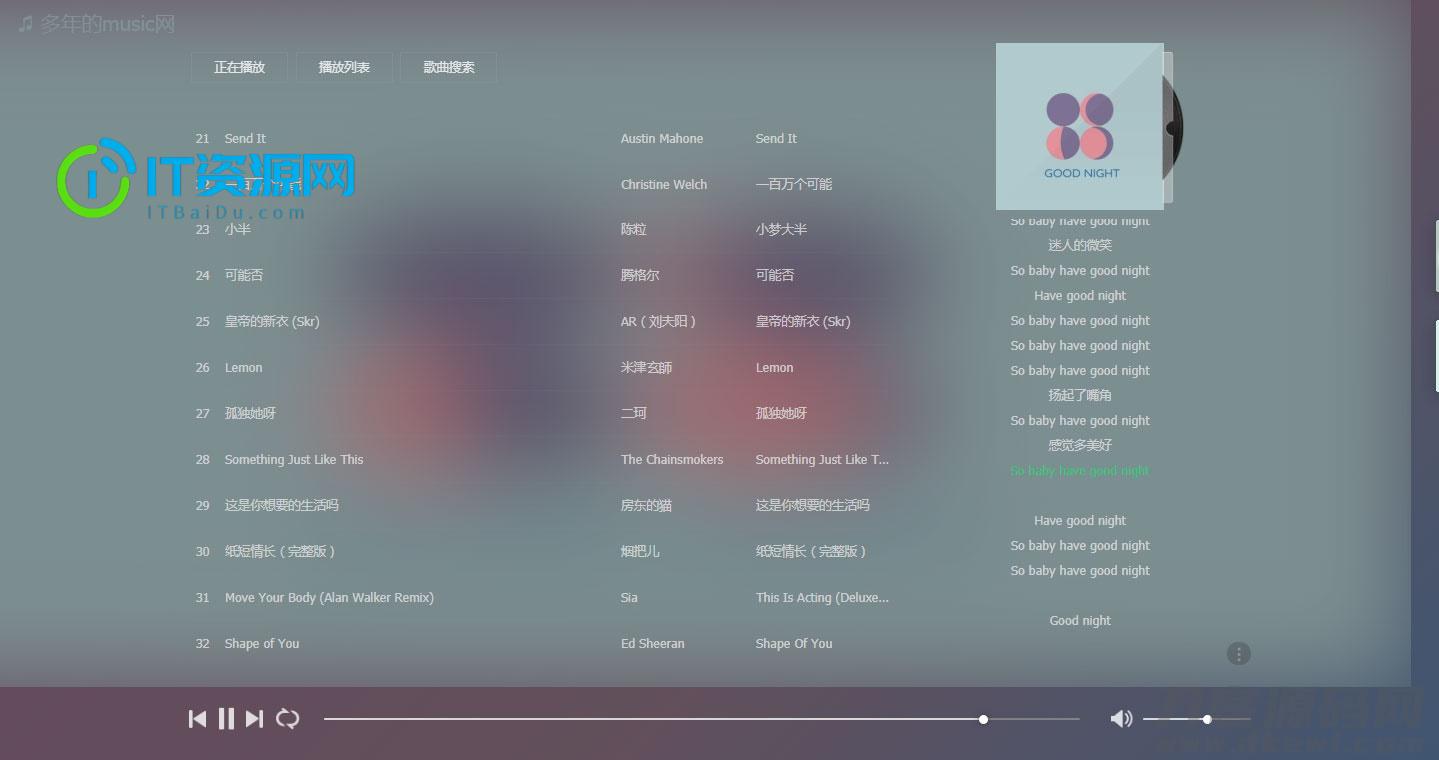Image resolution: width=1439 pixels, height=760 pixels.
Task: Click artist name Sia
Action: (629, 598)
